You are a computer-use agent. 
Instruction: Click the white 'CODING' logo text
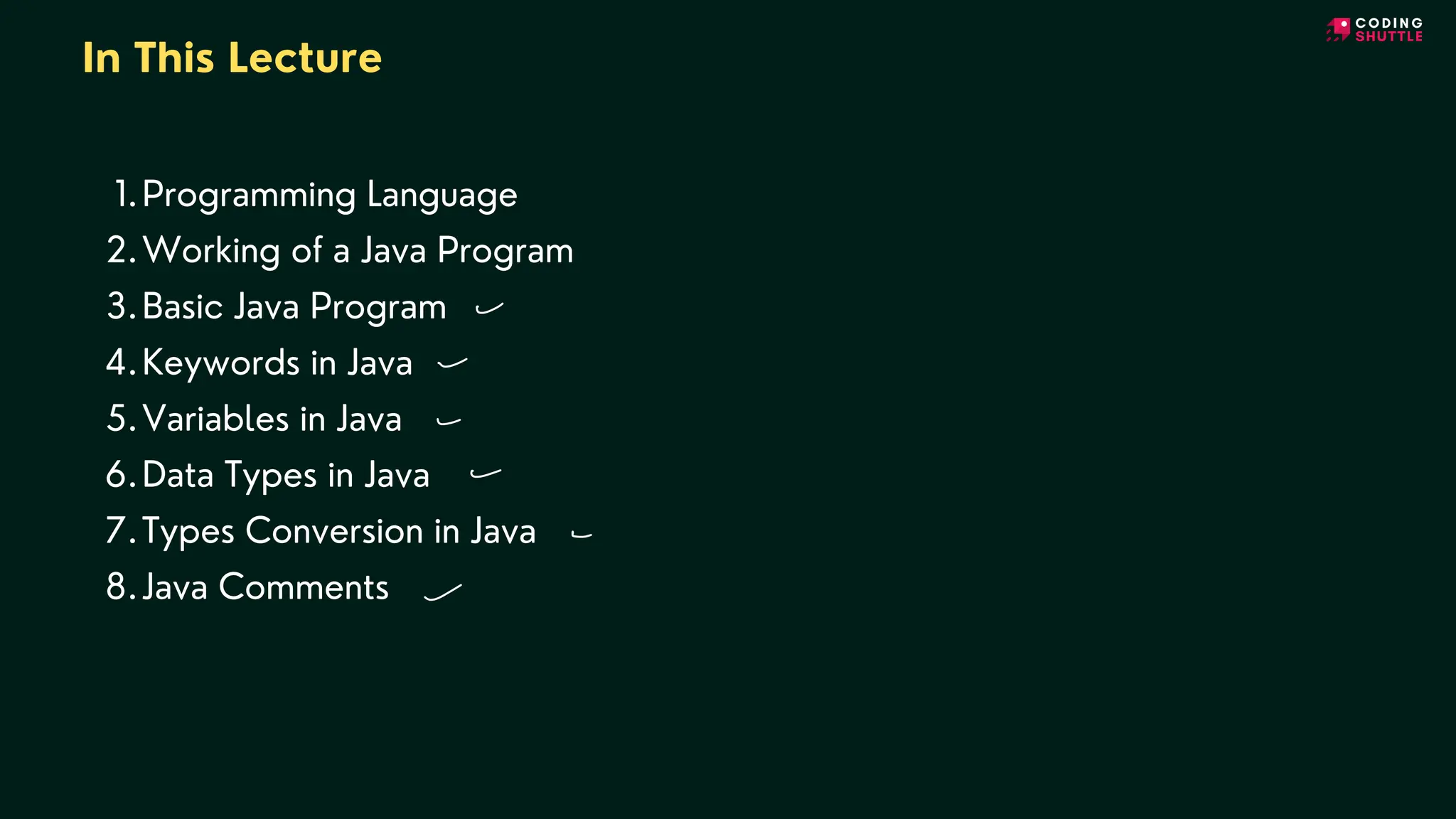pos(1388,23)
